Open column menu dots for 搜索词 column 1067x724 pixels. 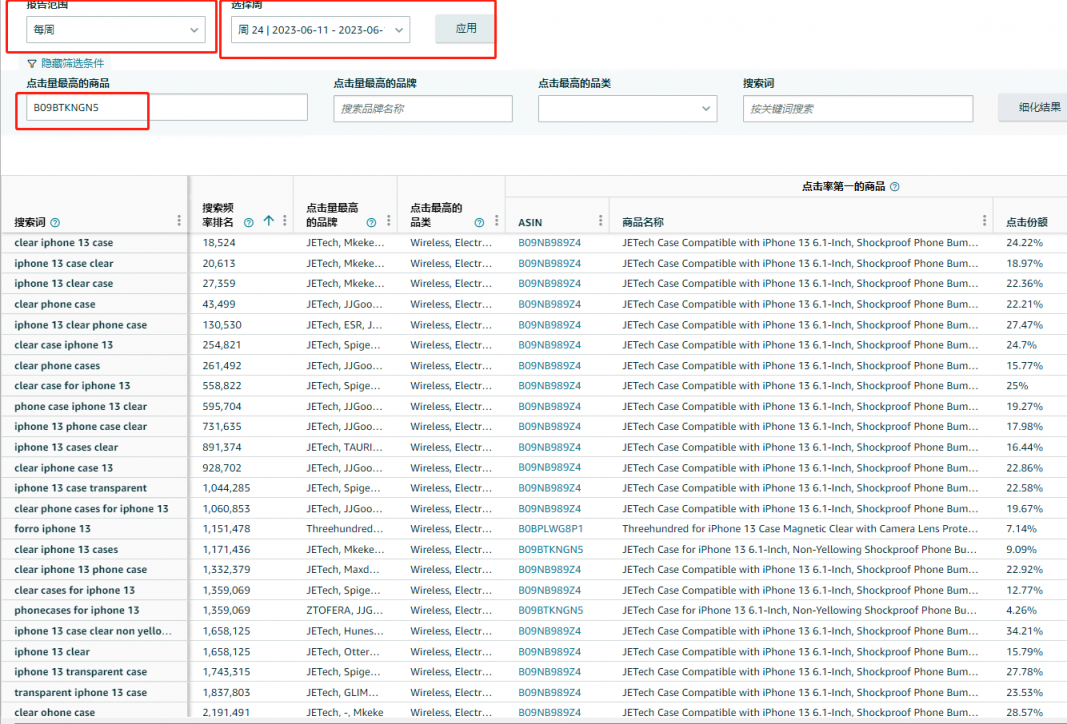(x=180, y=221)
